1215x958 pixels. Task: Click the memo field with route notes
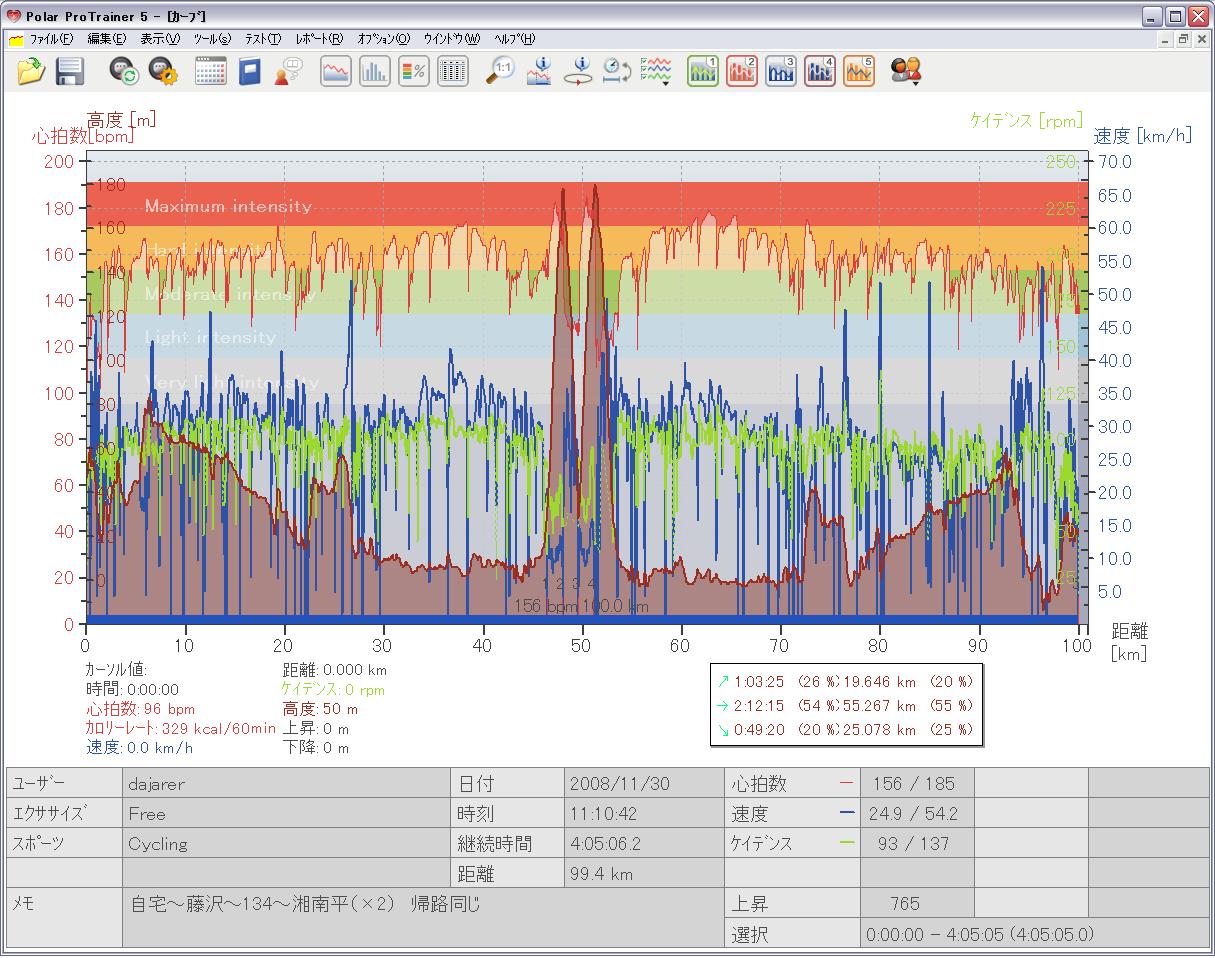[423, 917]
